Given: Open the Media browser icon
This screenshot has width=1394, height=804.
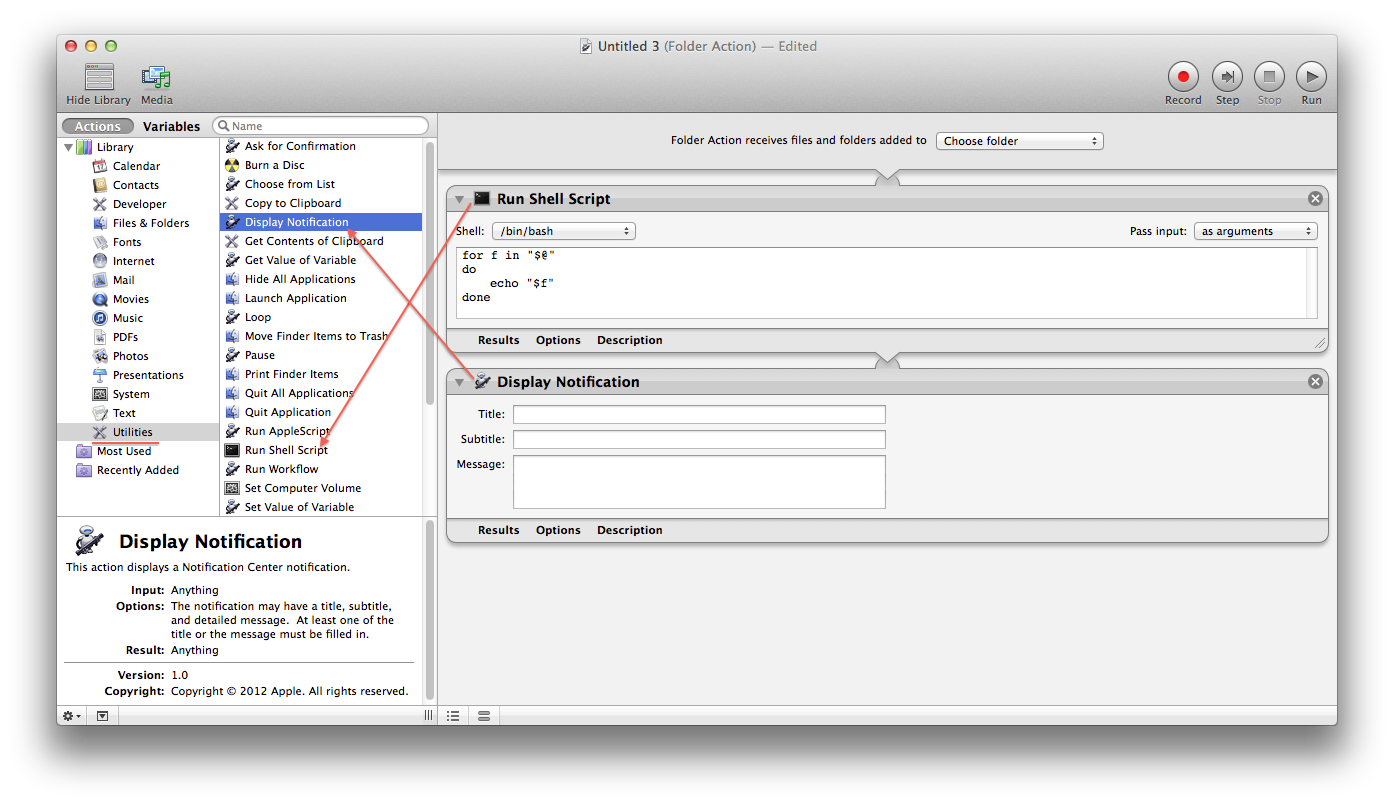Looking at the screenshot, I should click(x=156, y=78).
